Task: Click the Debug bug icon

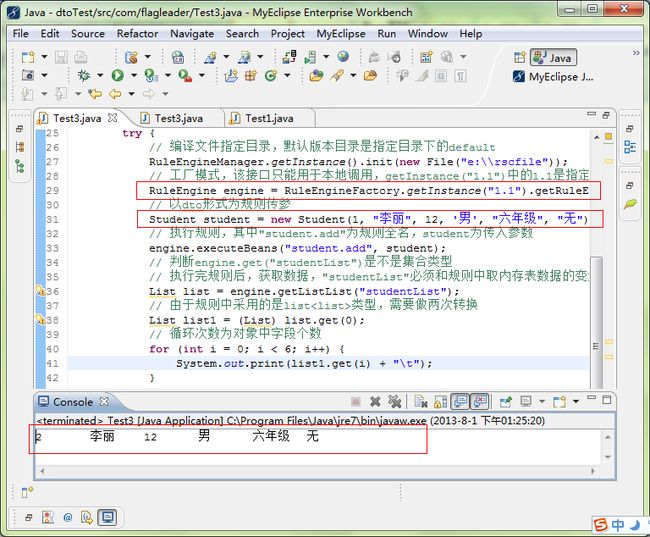Action: tap(84, 75)
